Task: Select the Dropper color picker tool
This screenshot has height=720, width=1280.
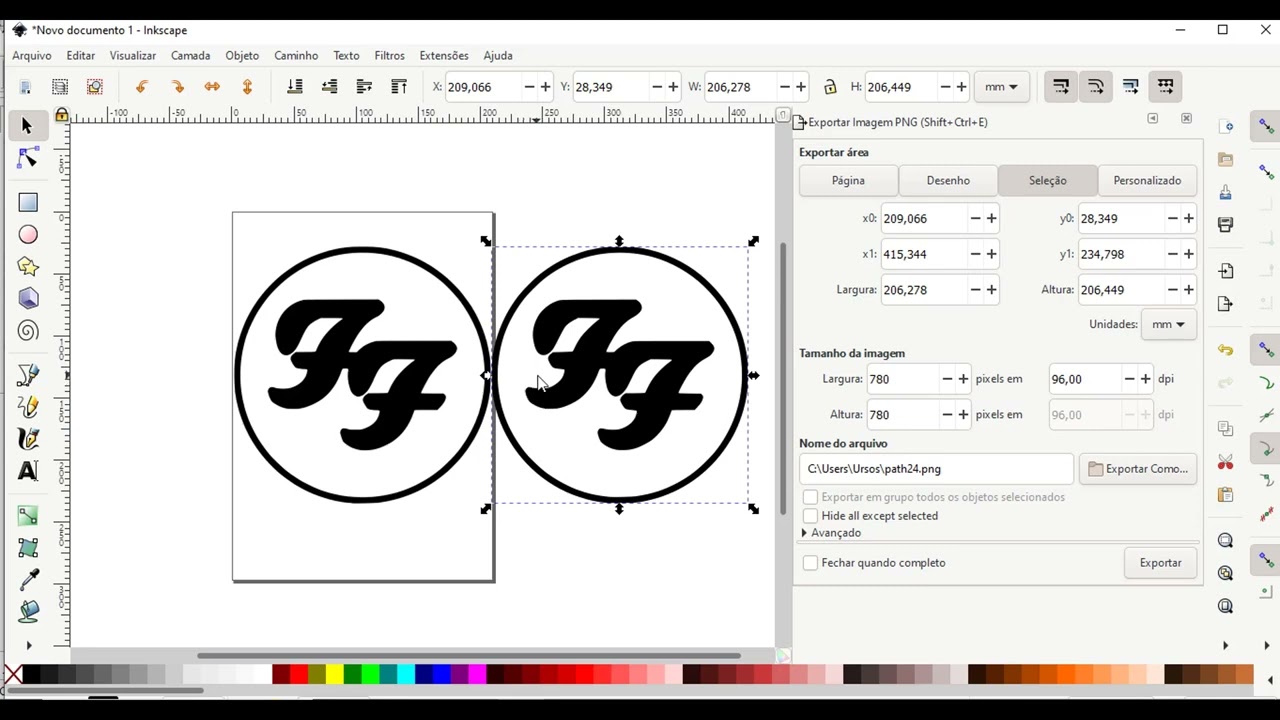Action: 28,580
